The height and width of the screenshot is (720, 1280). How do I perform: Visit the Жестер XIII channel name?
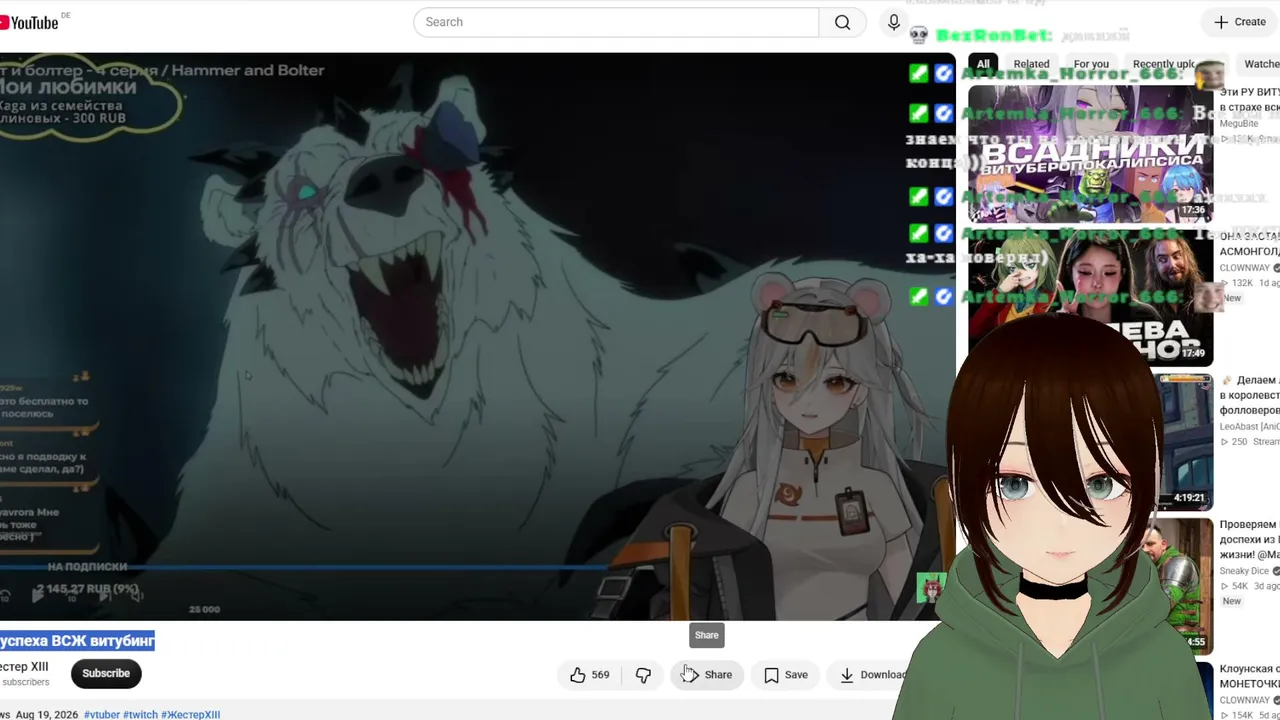coord(24,667)
